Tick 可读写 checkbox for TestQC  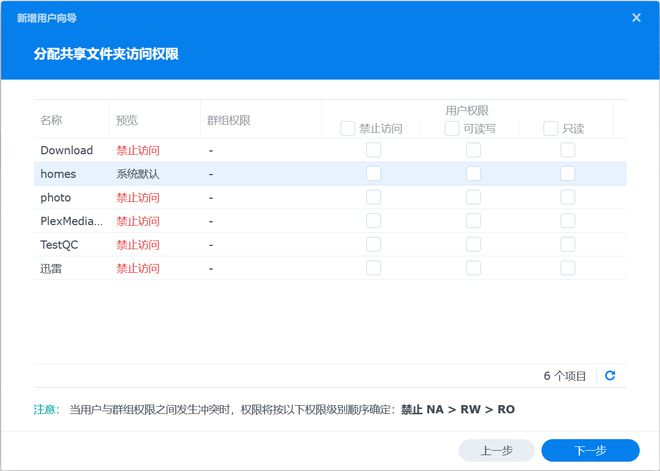coord(473,244)
